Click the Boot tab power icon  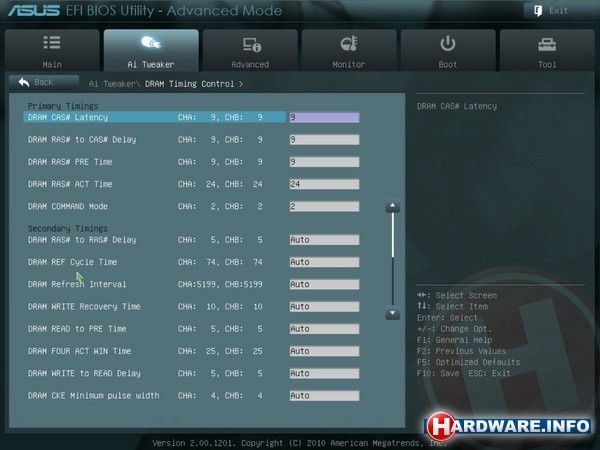pyautogui.click(x=448, y=44)
